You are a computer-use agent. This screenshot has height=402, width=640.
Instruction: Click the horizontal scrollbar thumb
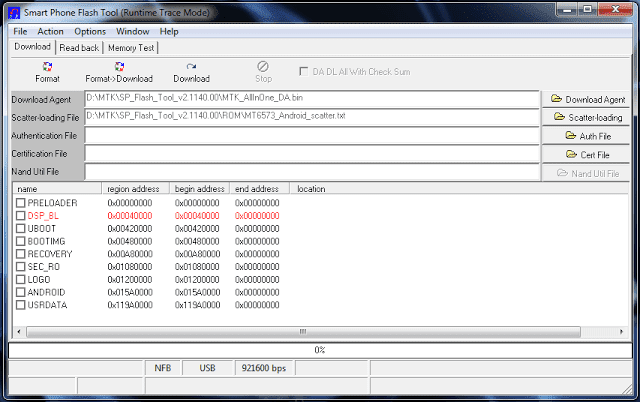(303, 332)
